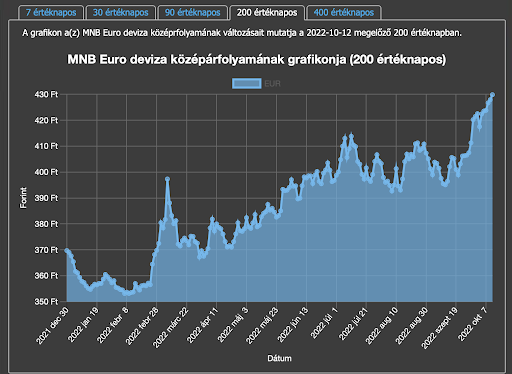
Task: Show the 400 értéknapos chart tab
Action: click(x=344, y=13)
